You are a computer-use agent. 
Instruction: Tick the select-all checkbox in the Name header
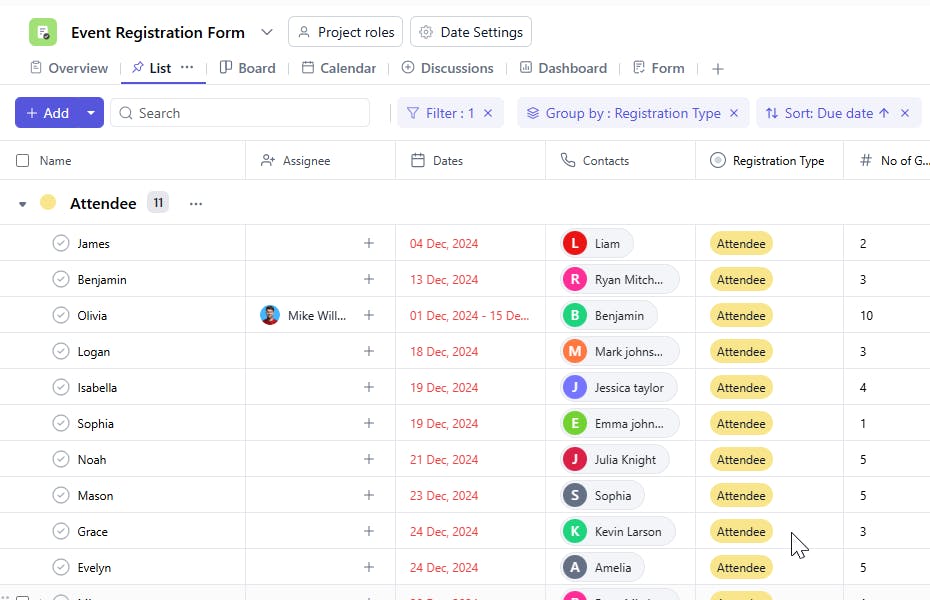(23, 160)
